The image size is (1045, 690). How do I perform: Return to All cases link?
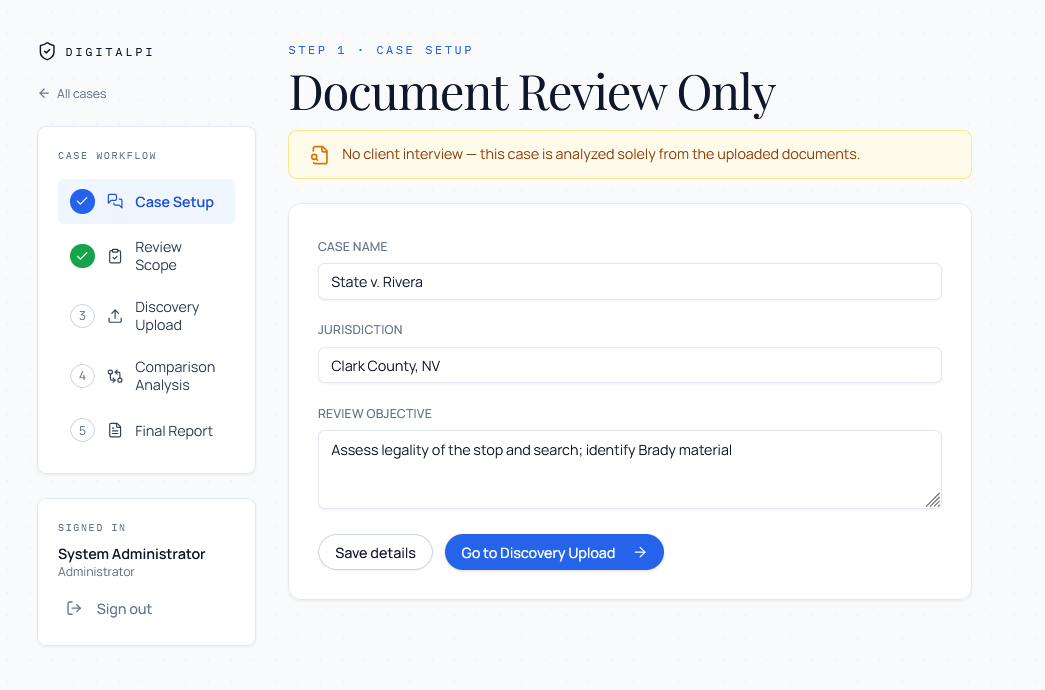[73, 93]
